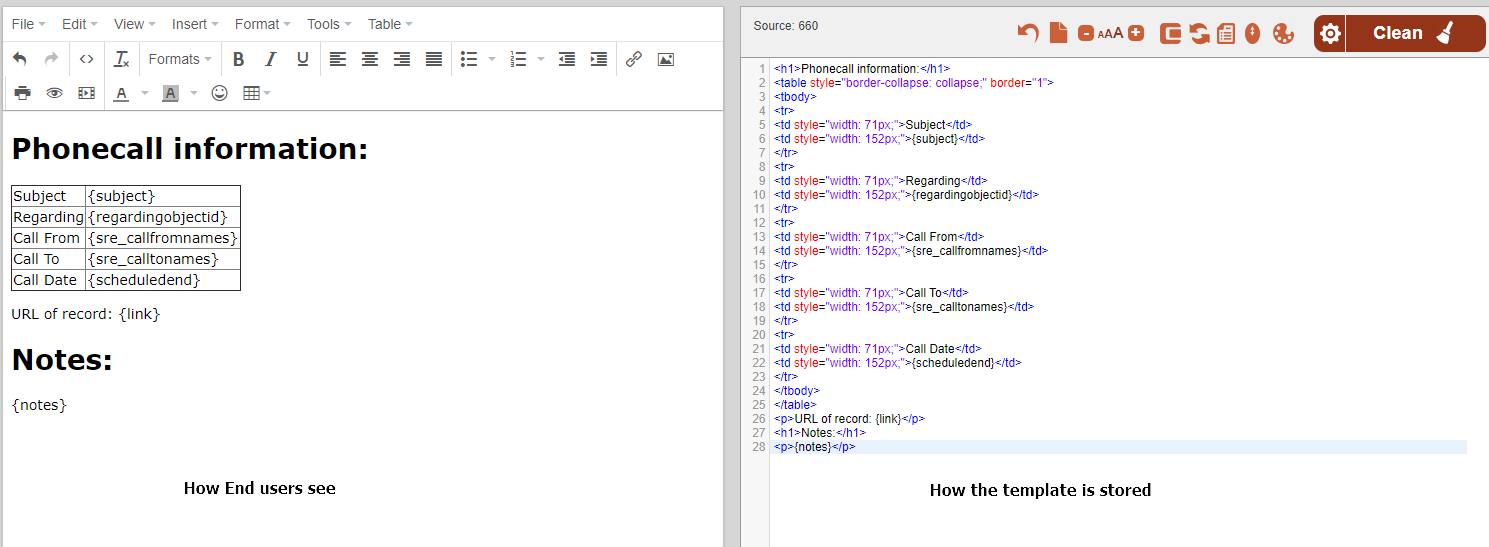This screenshot has height=547, width=1489.
Task: Toggle bullet list
Action: coord(469,59)
